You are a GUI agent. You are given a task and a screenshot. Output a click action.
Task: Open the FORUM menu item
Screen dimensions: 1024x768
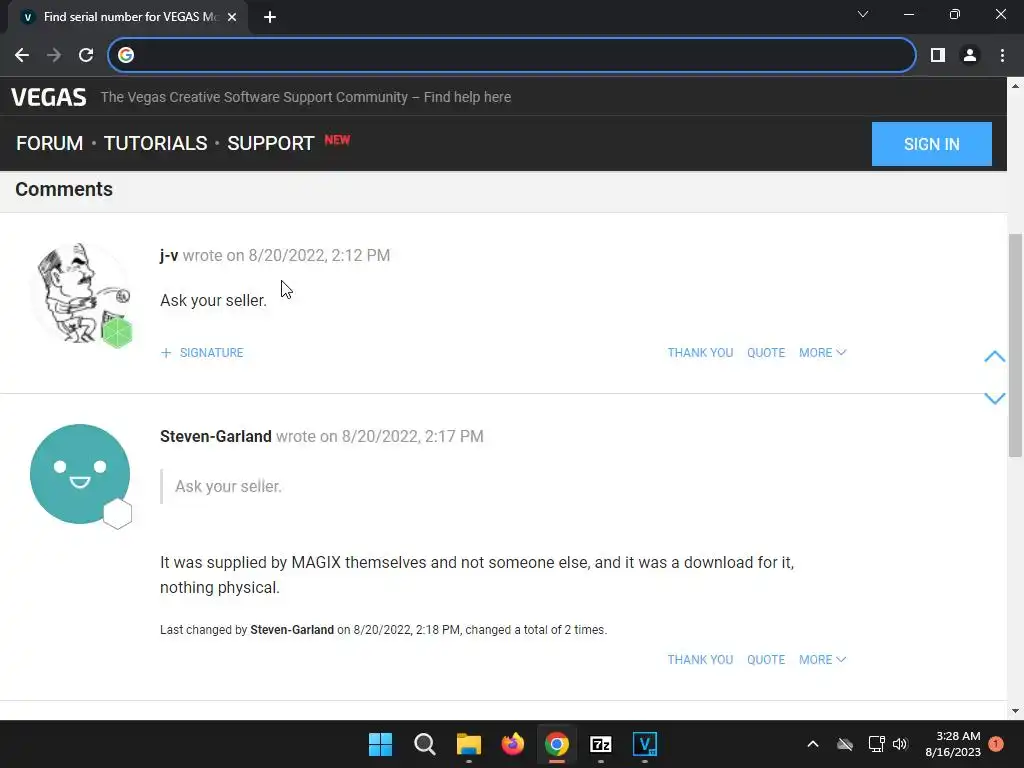tap(50, 143)
